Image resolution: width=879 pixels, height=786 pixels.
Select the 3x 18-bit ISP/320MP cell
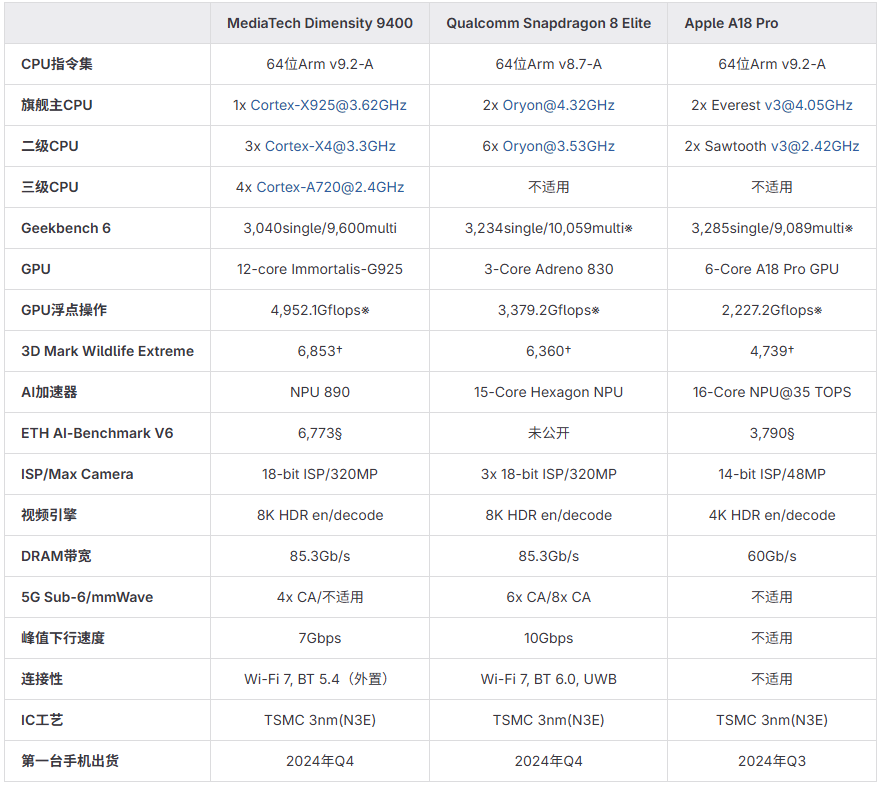549,474
